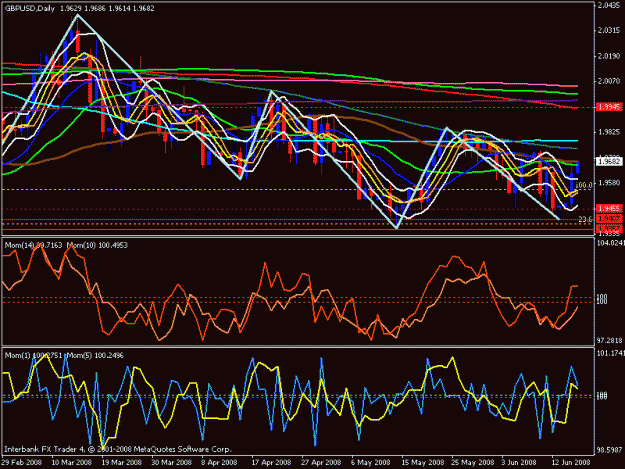Click the 15 May 2008 date label
Screen dimensions: 625x469
click(x=423, y=462)
